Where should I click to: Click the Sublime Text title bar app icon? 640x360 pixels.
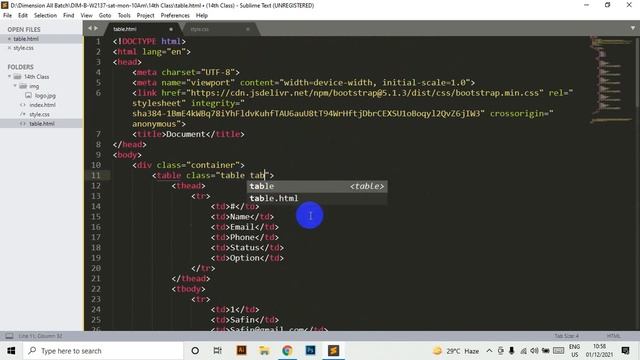(x=5, y=5)
